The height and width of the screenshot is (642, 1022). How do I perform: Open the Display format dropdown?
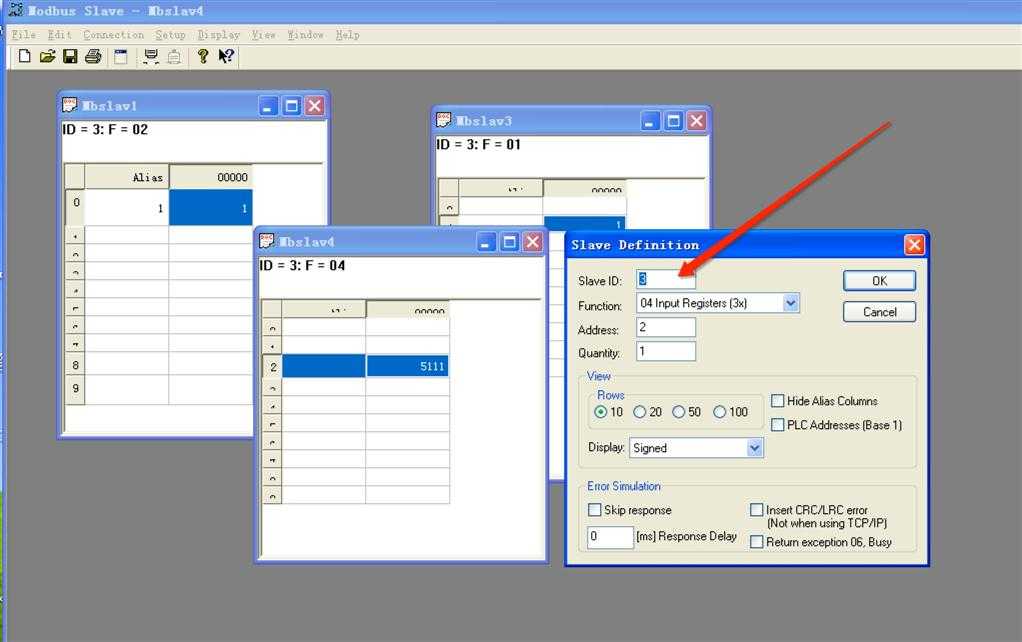coord(754,448)
